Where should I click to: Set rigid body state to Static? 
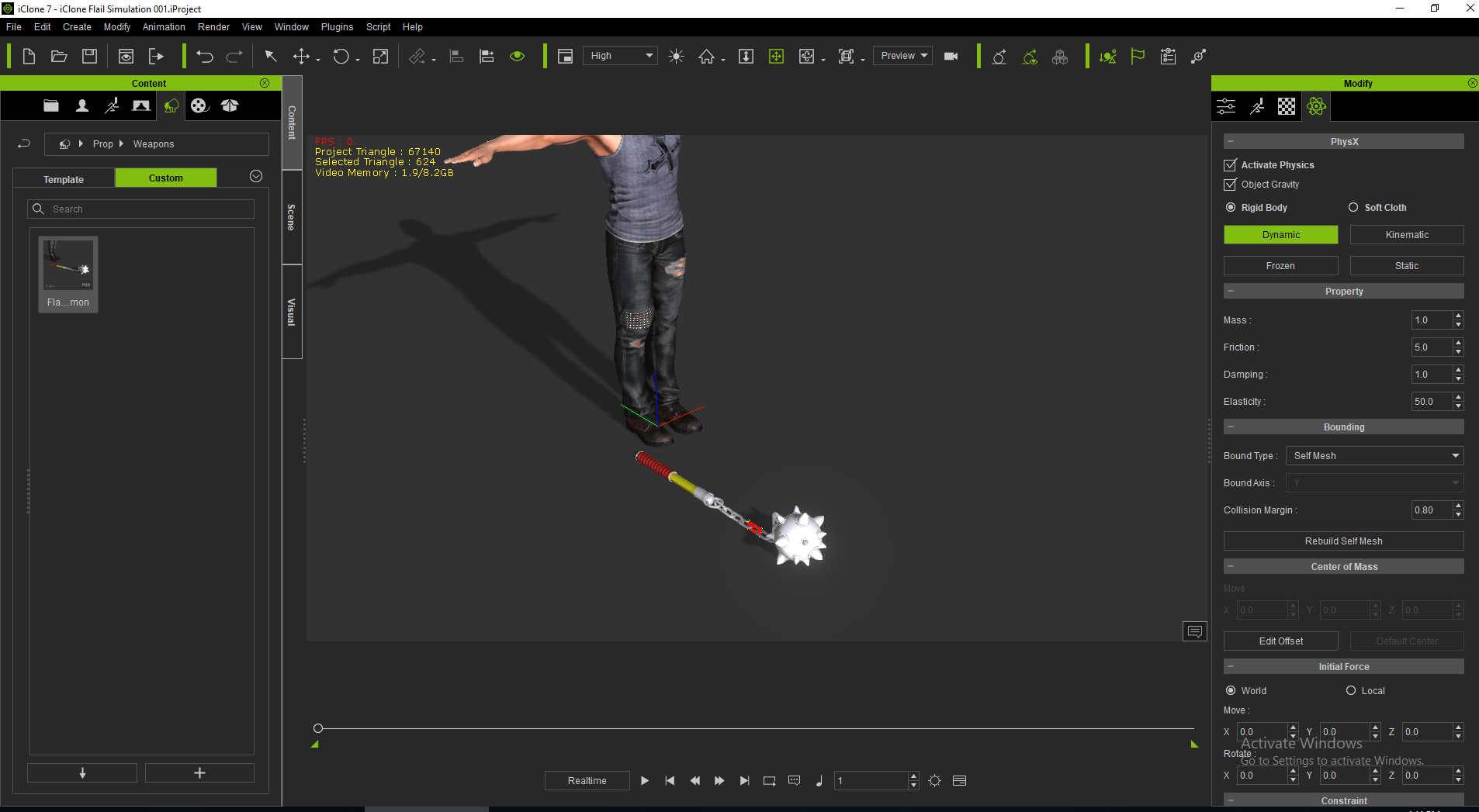pos(1407,266)
